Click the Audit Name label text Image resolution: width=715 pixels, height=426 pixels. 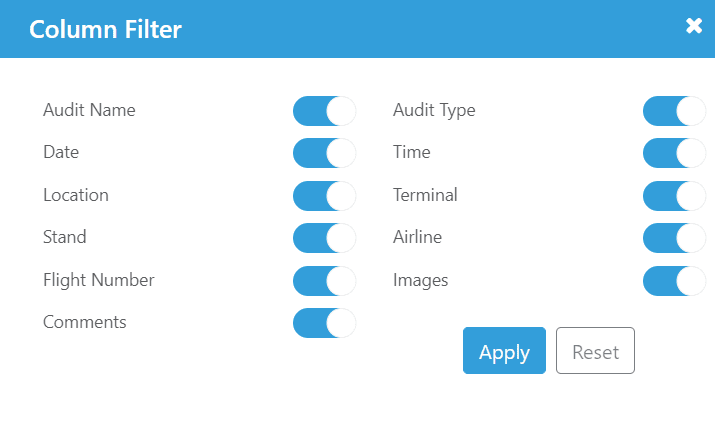[89, 110]
